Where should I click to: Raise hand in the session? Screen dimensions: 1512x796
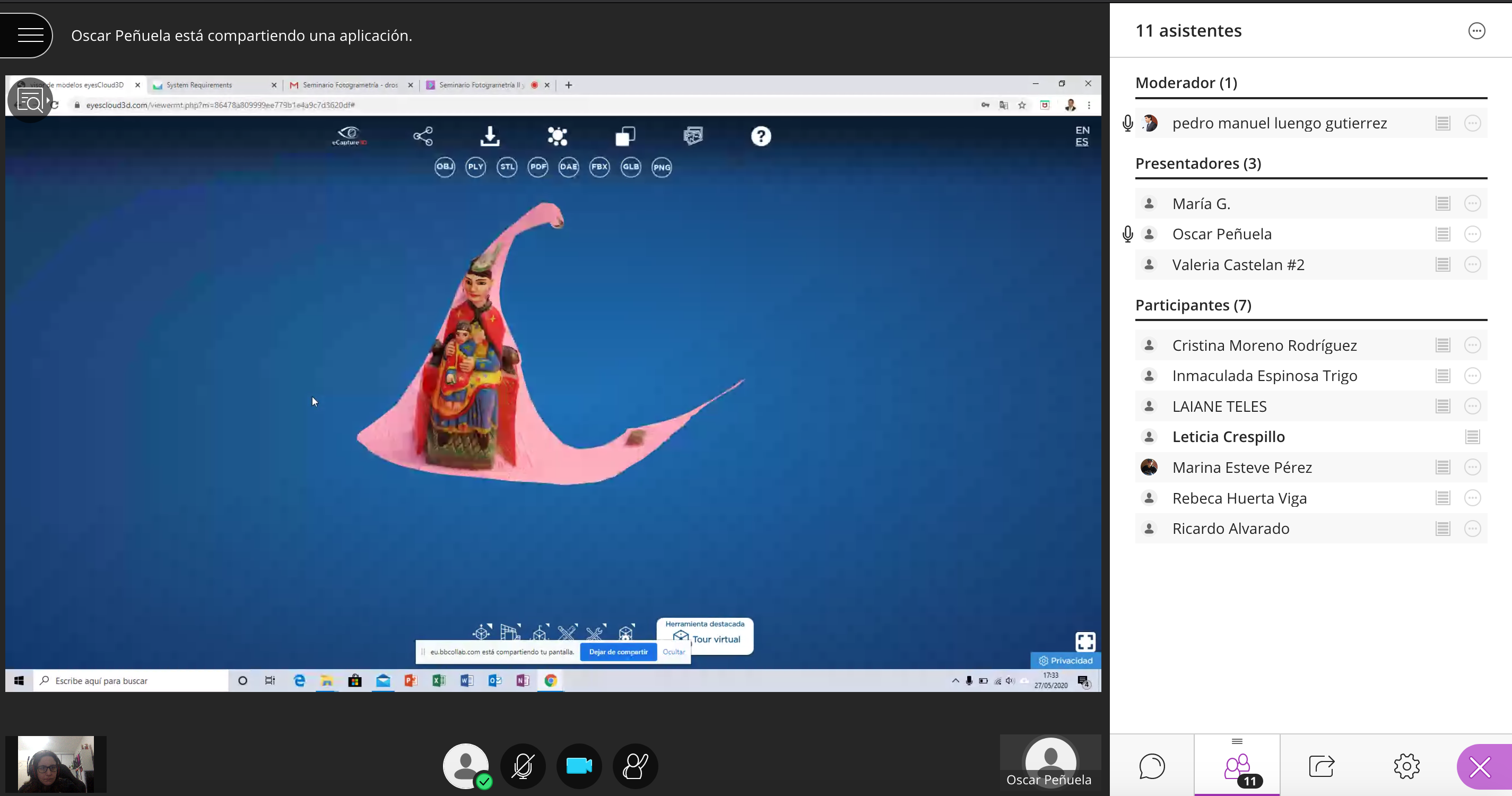[635, 766]
